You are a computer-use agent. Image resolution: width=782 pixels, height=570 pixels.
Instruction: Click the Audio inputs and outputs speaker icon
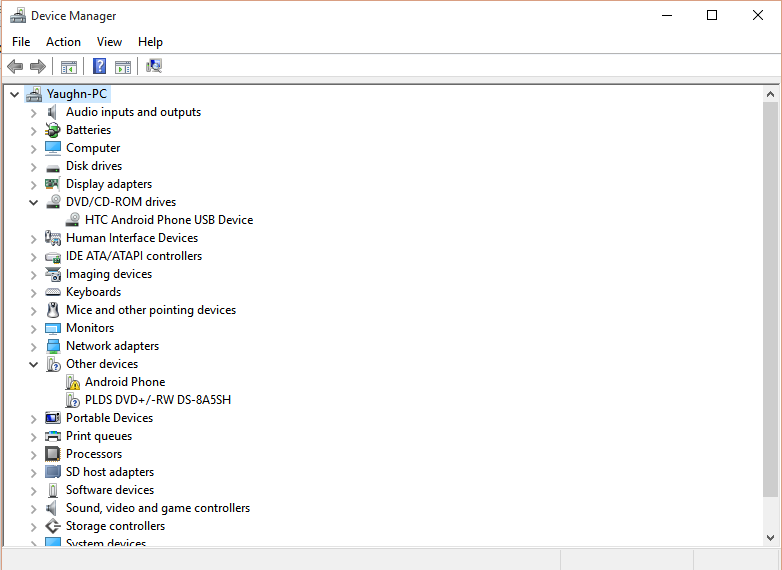click(52, 112)
